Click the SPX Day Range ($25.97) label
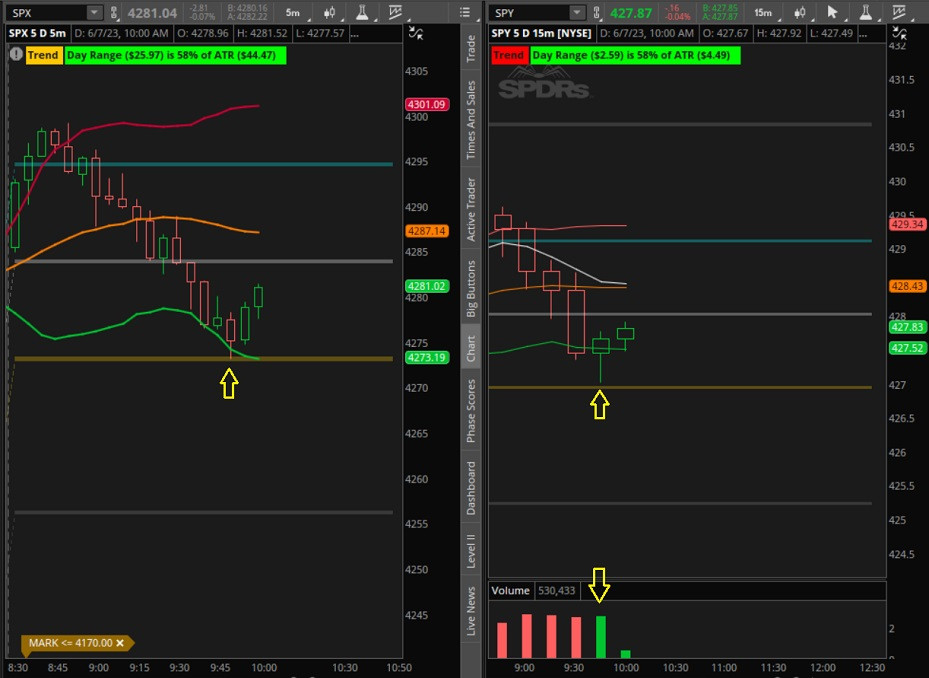 pyautogui.click(x=175, y=55)
